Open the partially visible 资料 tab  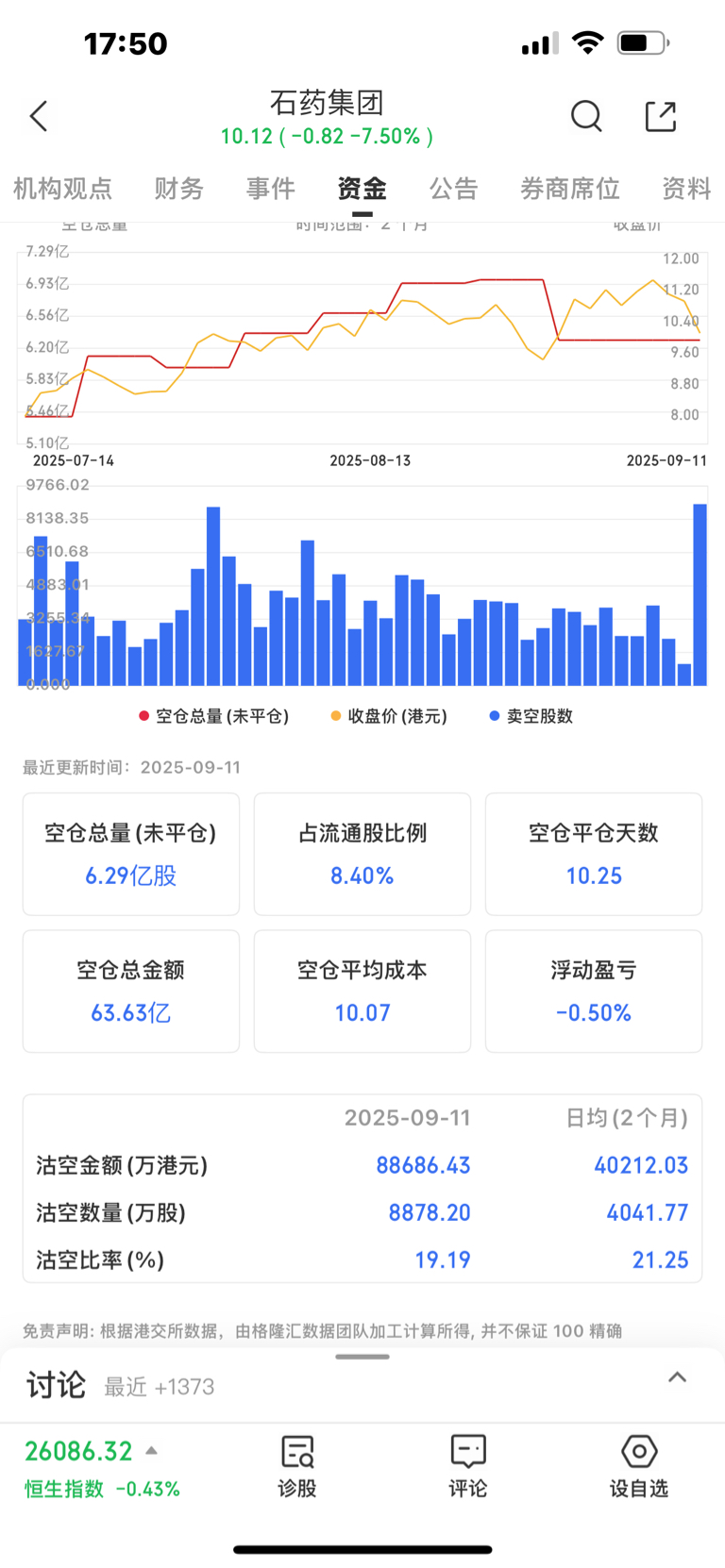[686, 189]
